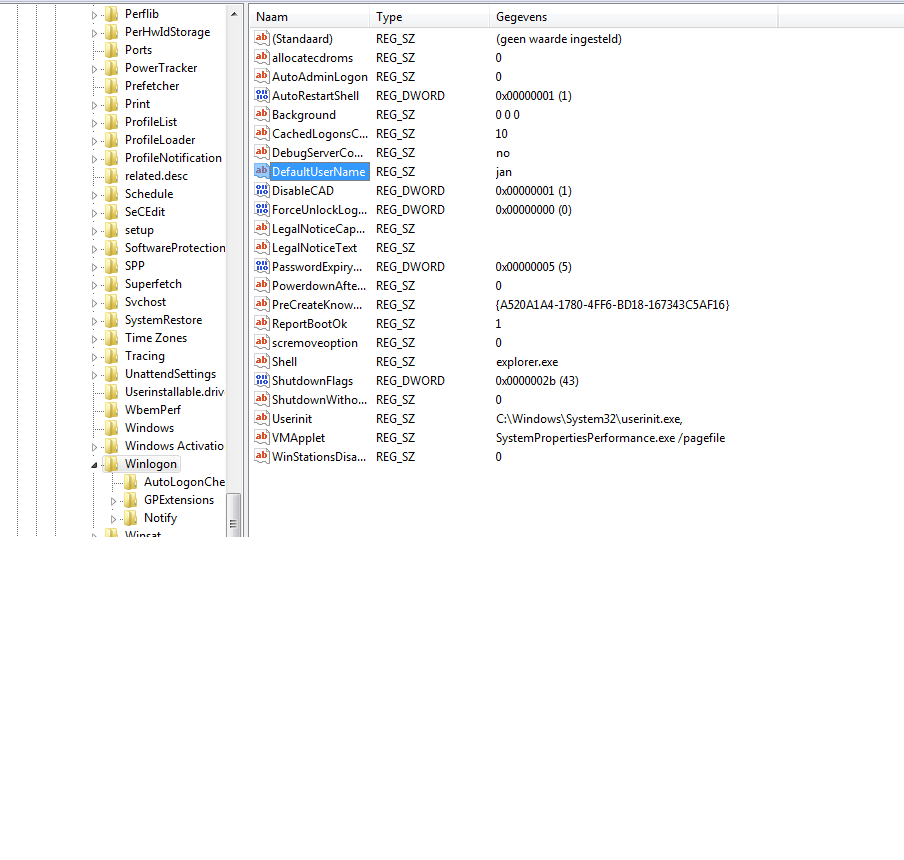Expand the Svchost key

click(x=95, y=303)
